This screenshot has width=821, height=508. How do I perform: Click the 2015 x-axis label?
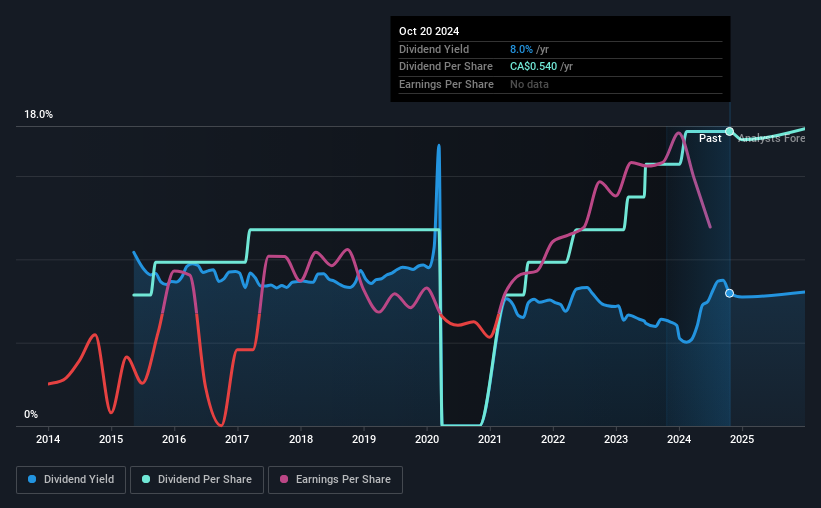click(111, 439)
